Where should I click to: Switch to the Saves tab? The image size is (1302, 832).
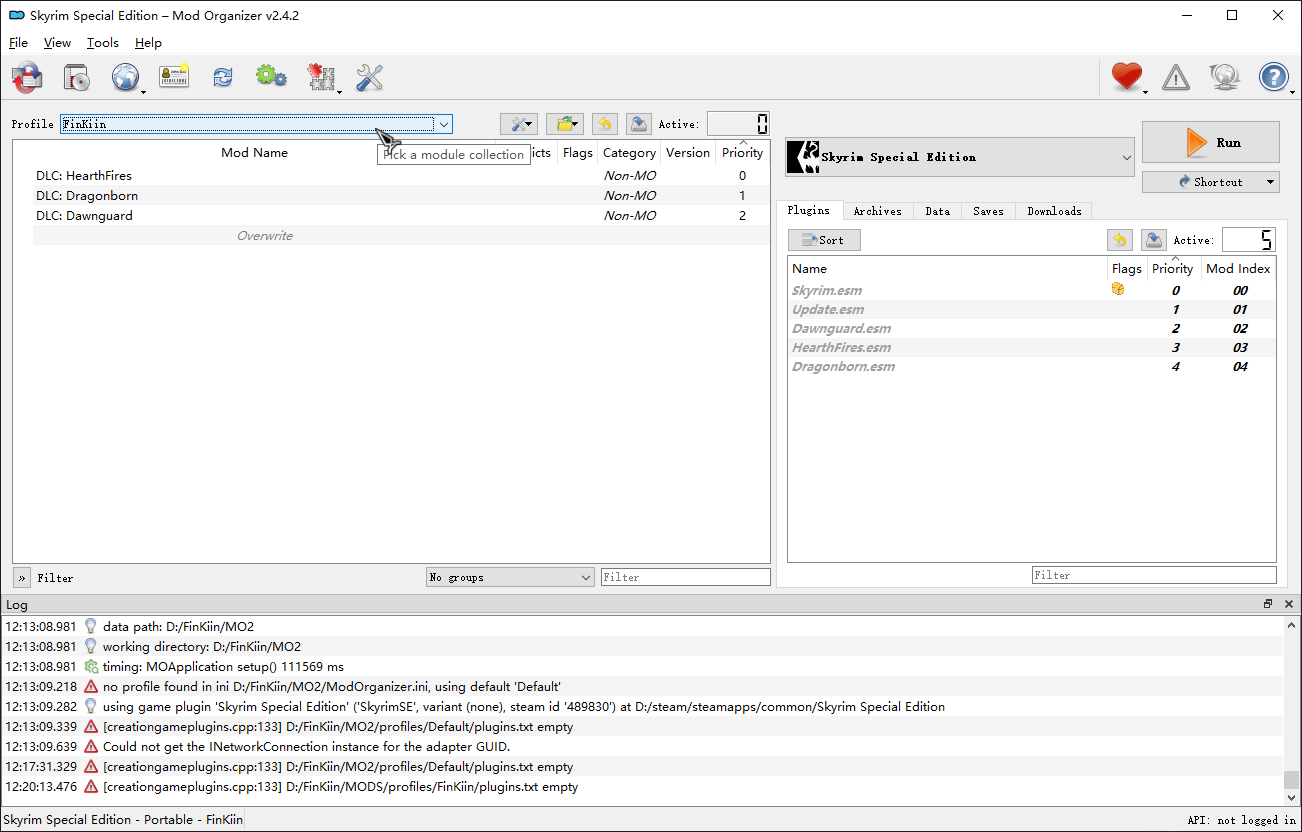coord(988,211)
